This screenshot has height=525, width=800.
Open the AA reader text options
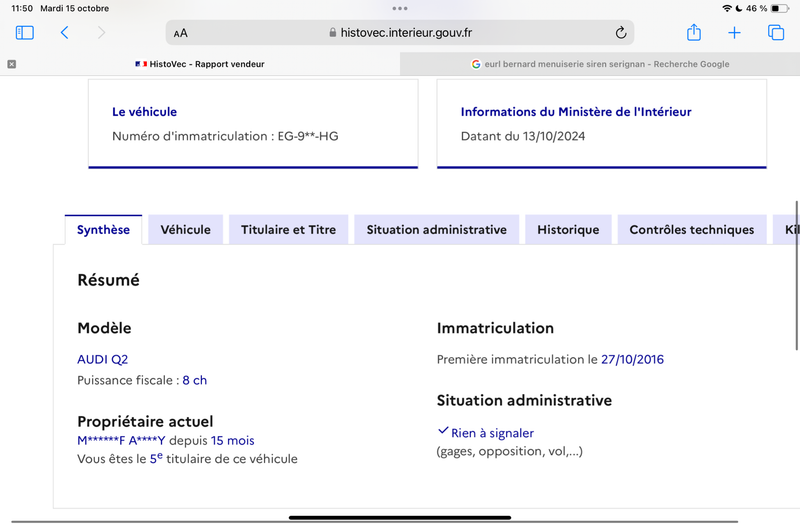(181, 33)
